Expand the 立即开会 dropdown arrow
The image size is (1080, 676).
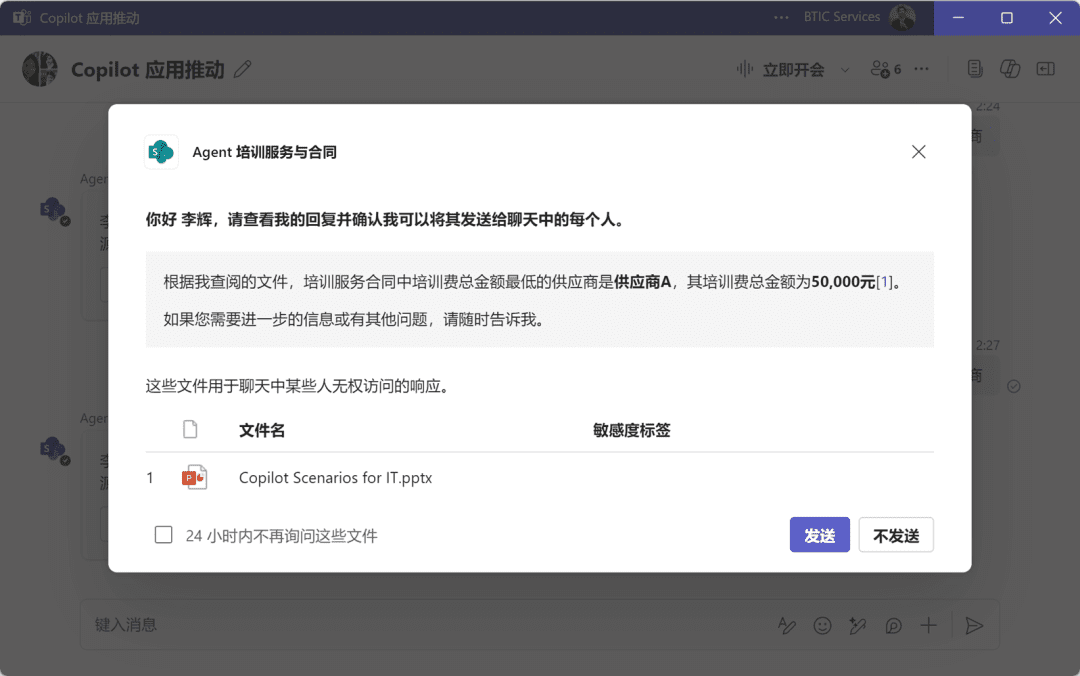coord(845,70)
